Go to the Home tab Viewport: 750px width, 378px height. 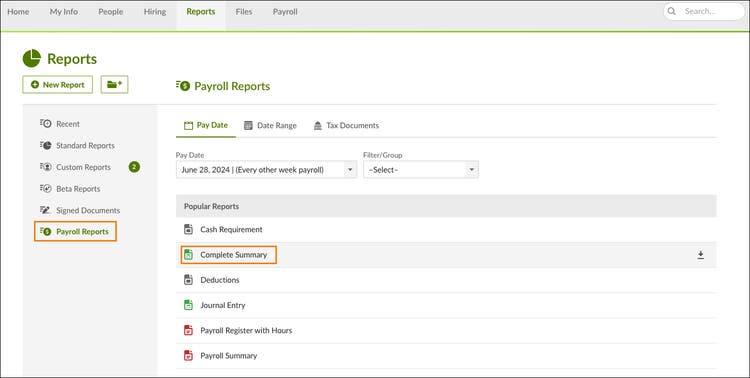(x=18, y=11)
